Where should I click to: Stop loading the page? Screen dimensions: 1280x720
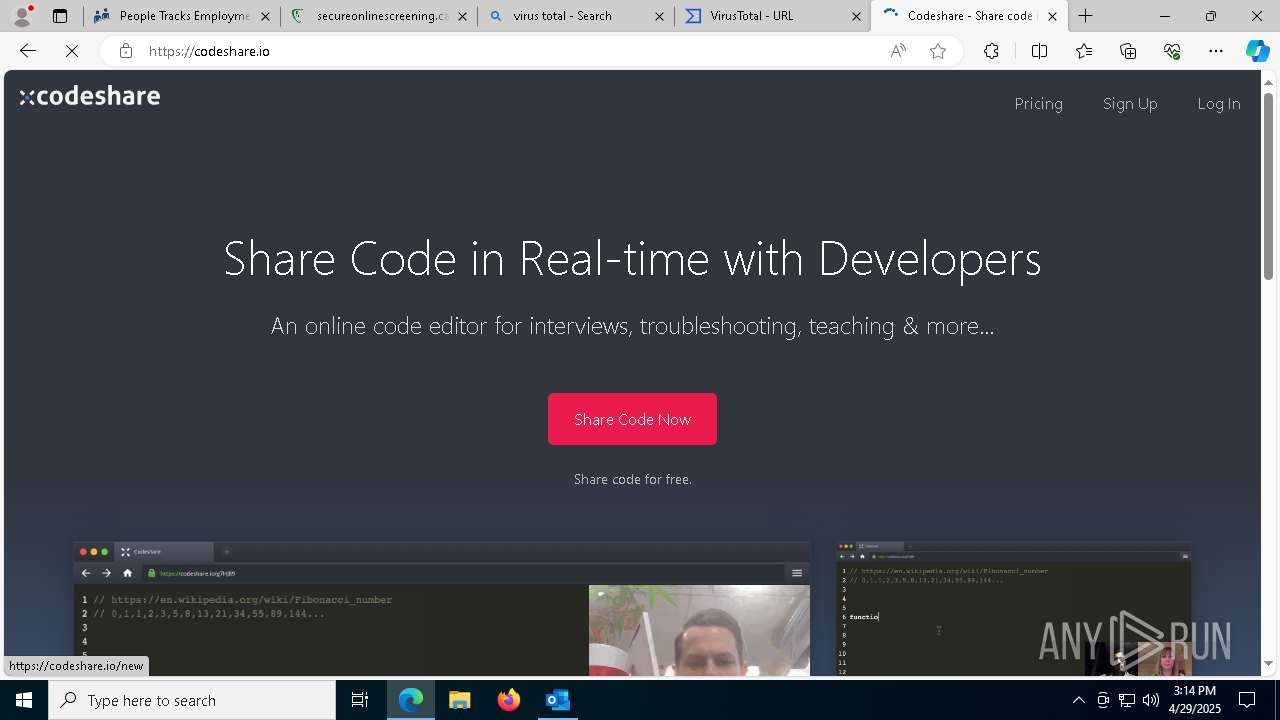[72, 51]
